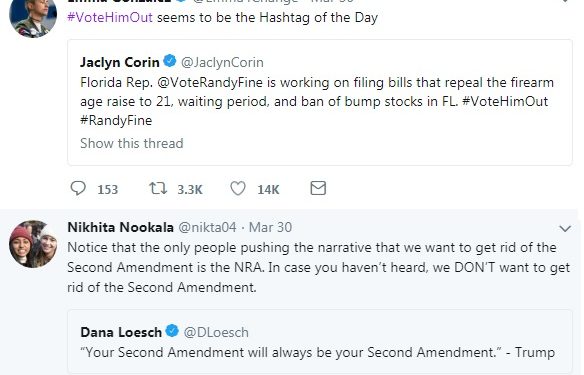This screenshot has height=375, width=584.
Task: Open Dana Loesch's name in quoted tweet
Action: (121, 332)
